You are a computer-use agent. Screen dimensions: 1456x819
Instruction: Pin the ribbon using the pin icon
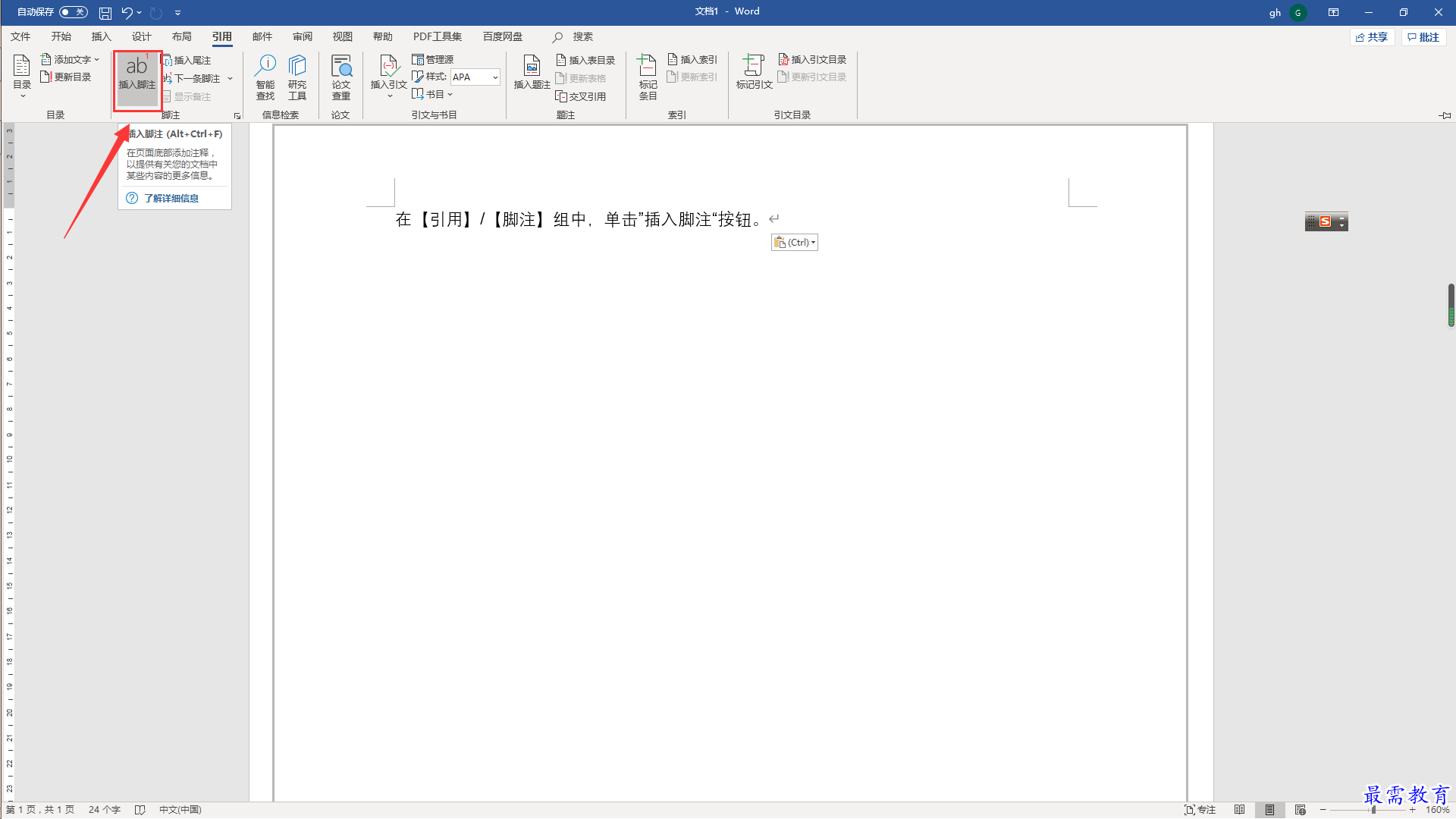click(x=1445, y=115)
